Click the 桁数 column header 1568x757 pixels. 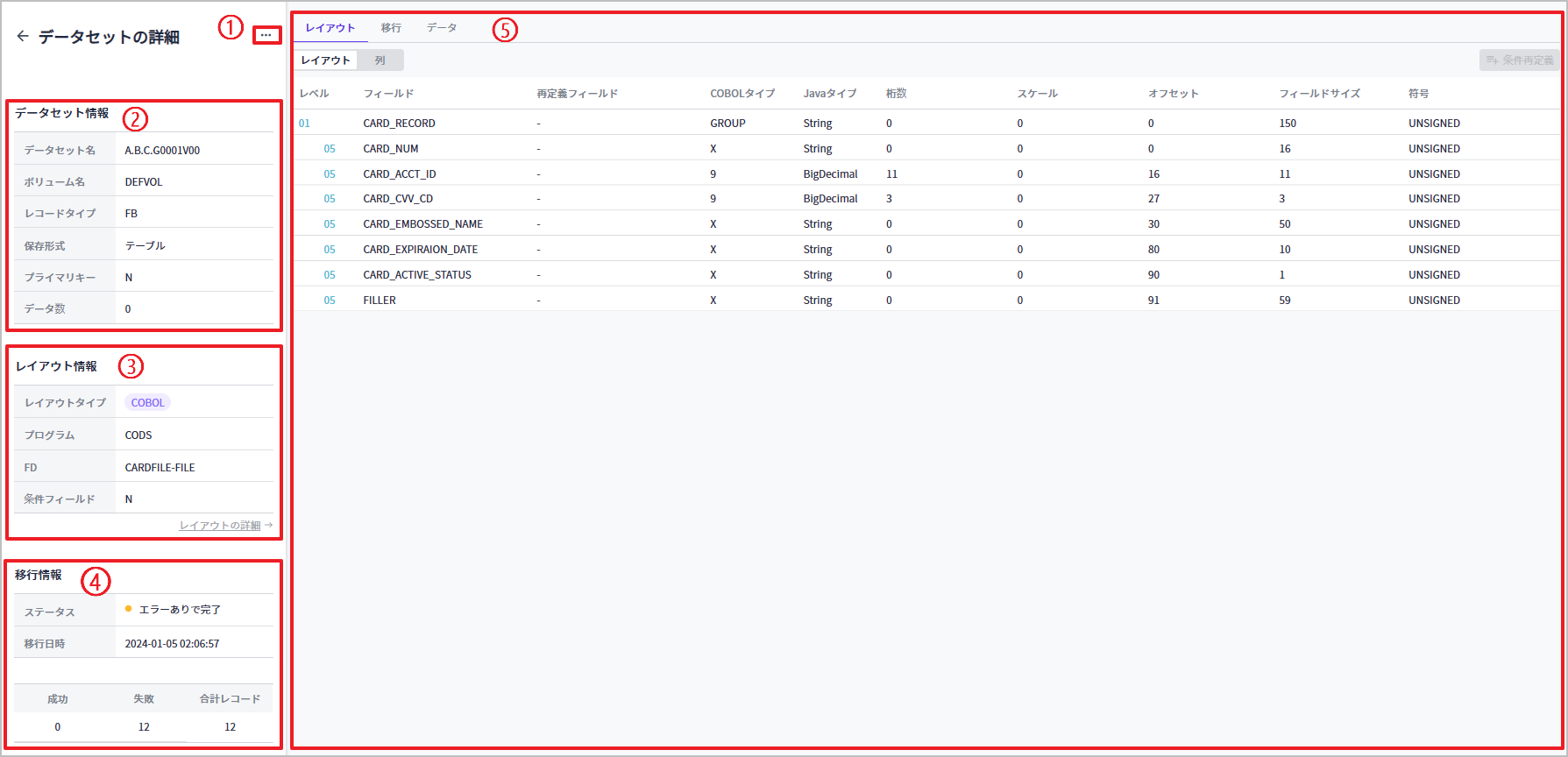coord(896,94)
